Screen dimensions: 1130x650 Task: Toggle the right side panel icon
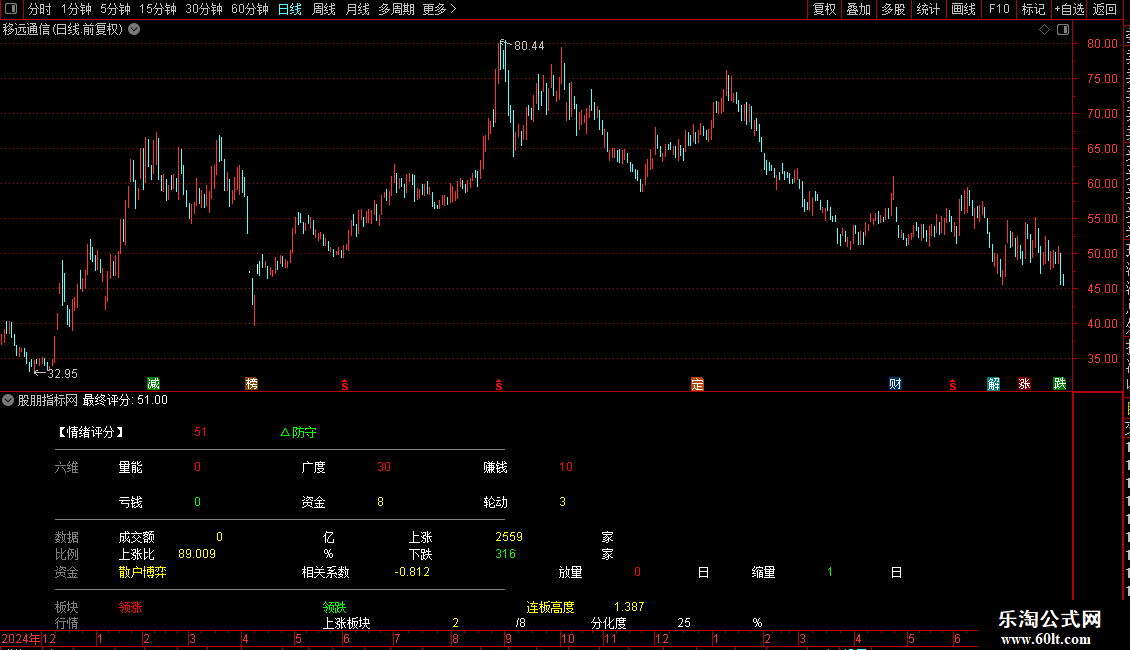[x=1063, y=30]
